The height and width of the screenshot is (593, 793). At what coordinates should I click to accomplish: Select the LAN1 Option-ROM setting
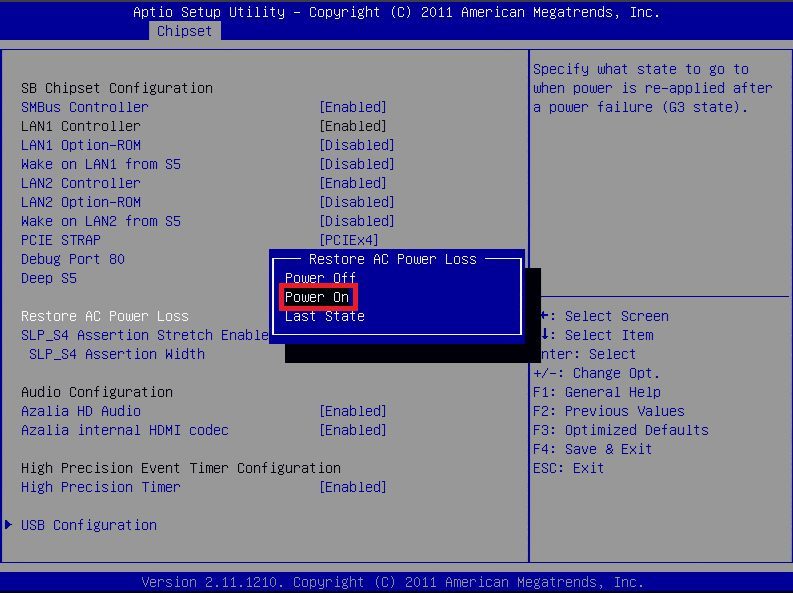pyautogui.click(x=80, y=146)
